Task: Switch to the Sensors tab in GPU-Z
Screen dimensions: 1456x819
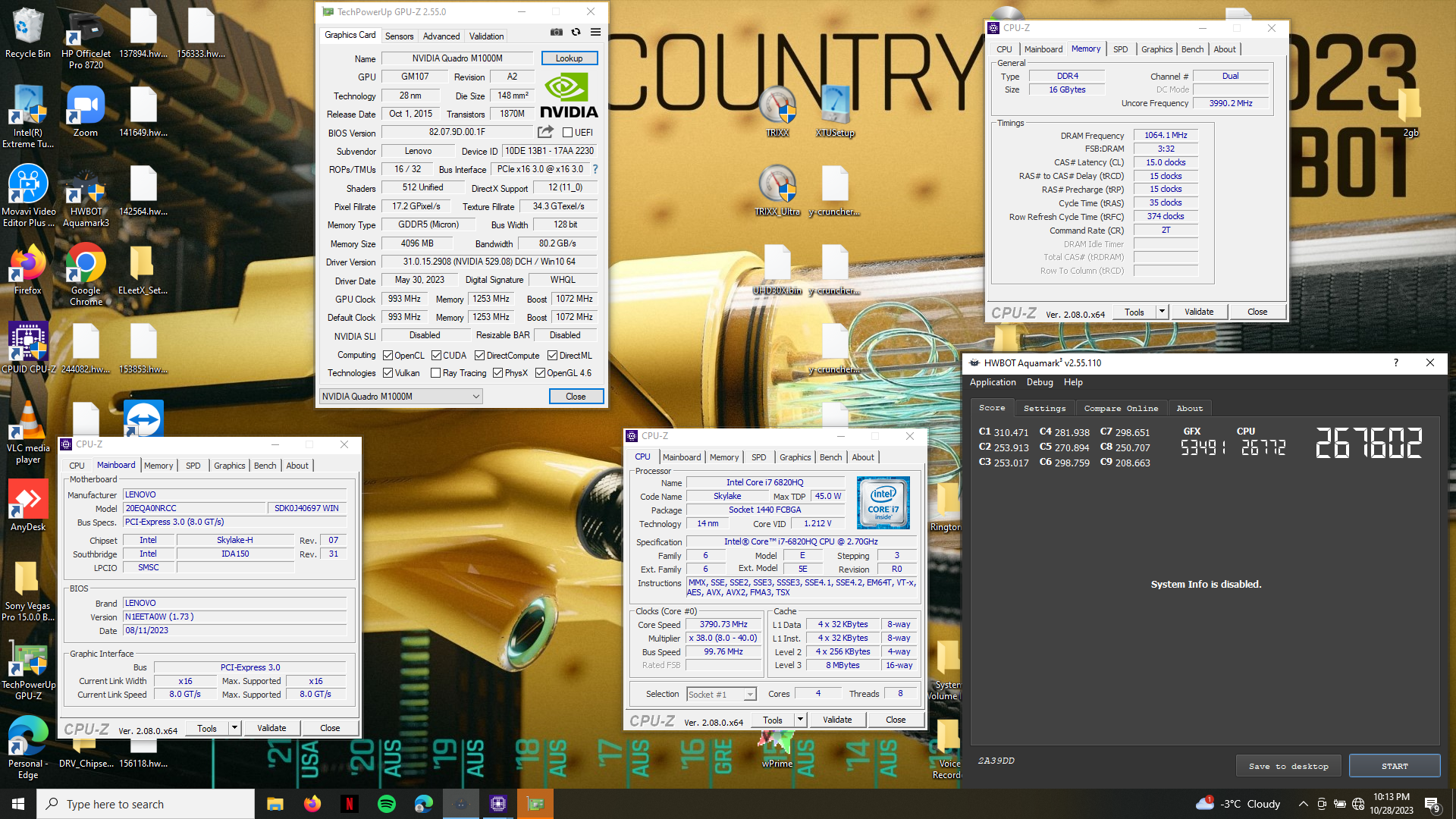Action: click(x=399, y=36)
